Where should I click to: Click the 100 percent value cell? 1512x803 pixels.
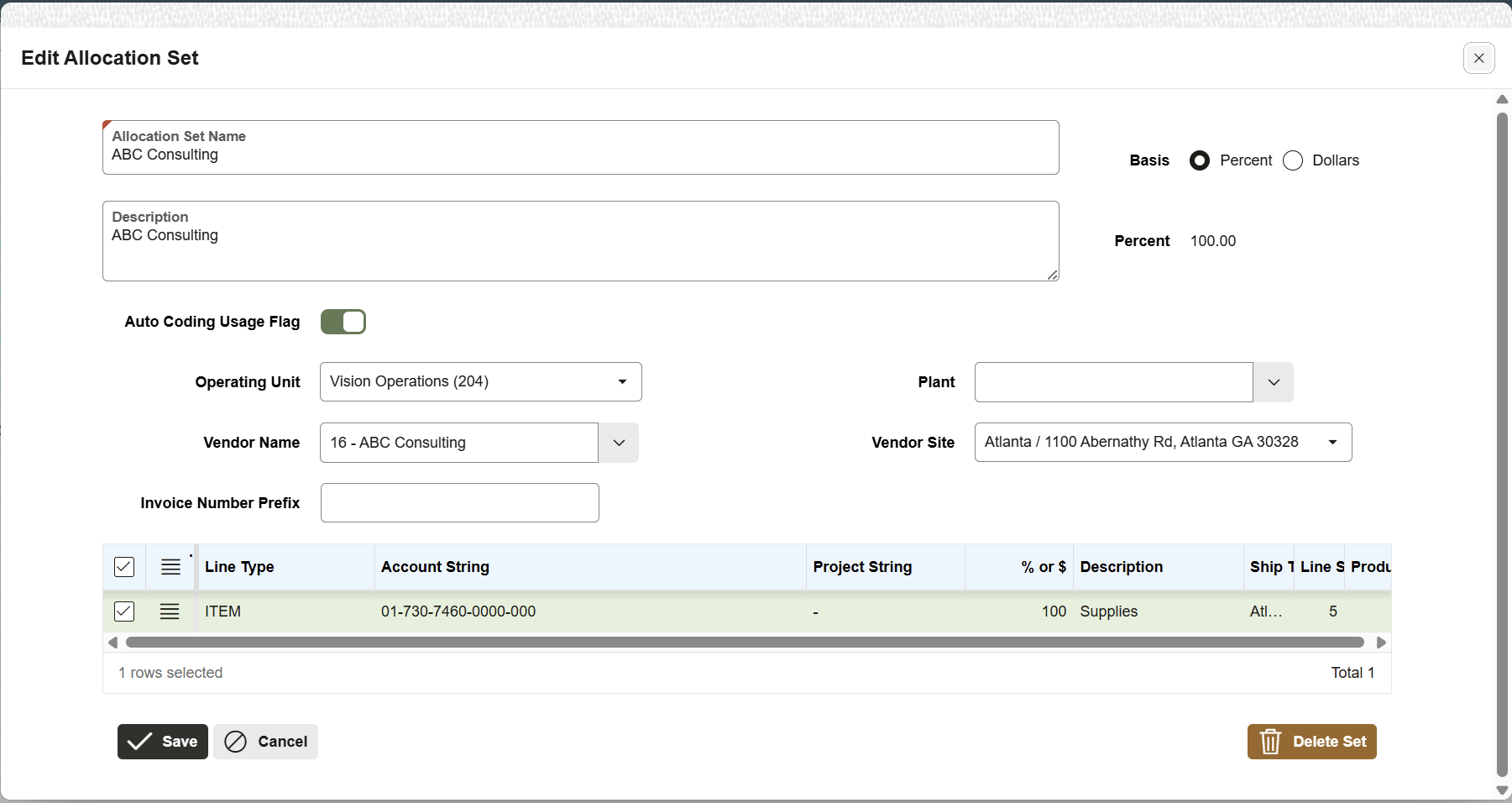point(1019,611)
